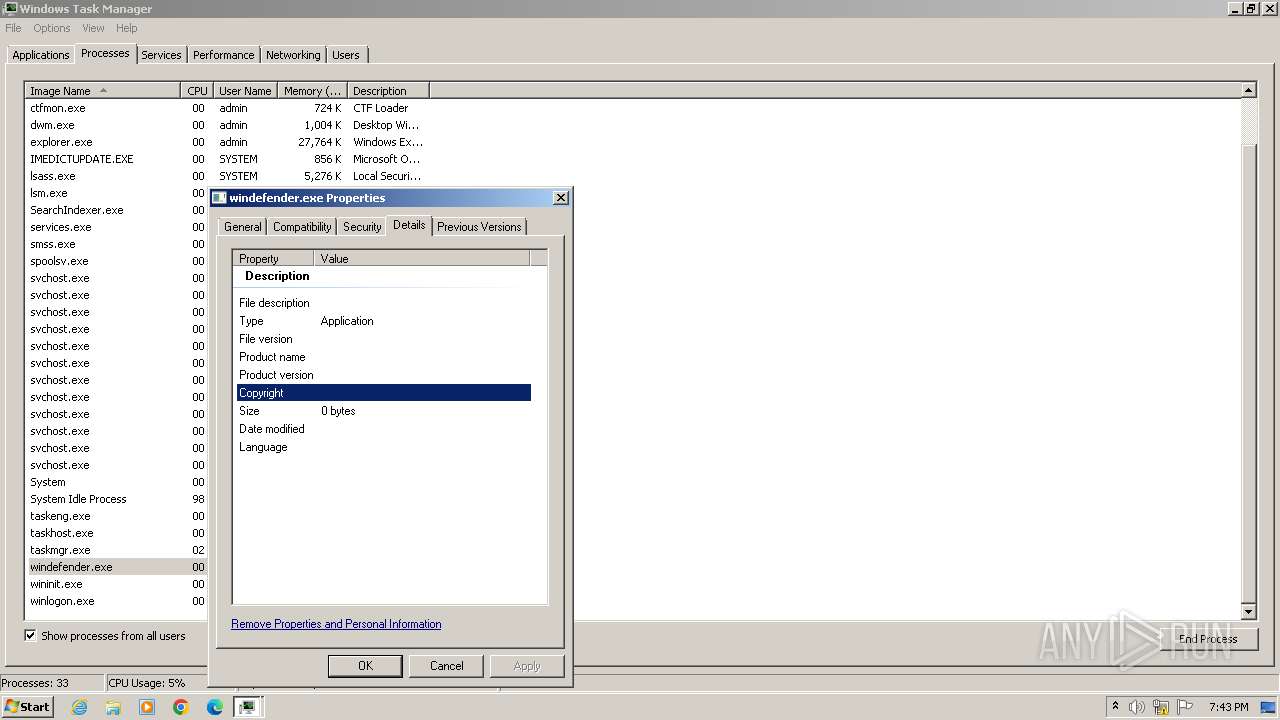Open the volume speaker tray icon

pyautogui.click(x=1137, y=707)
